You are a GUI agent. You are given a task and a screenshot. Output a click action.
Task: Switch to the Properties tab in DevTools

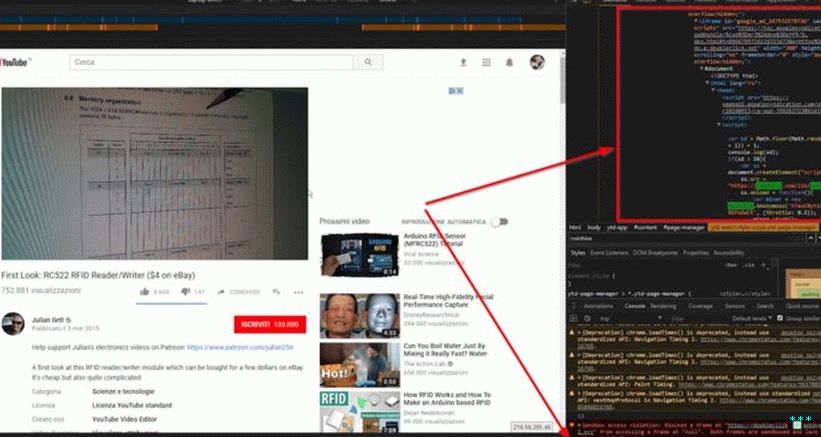click(695, 253)
